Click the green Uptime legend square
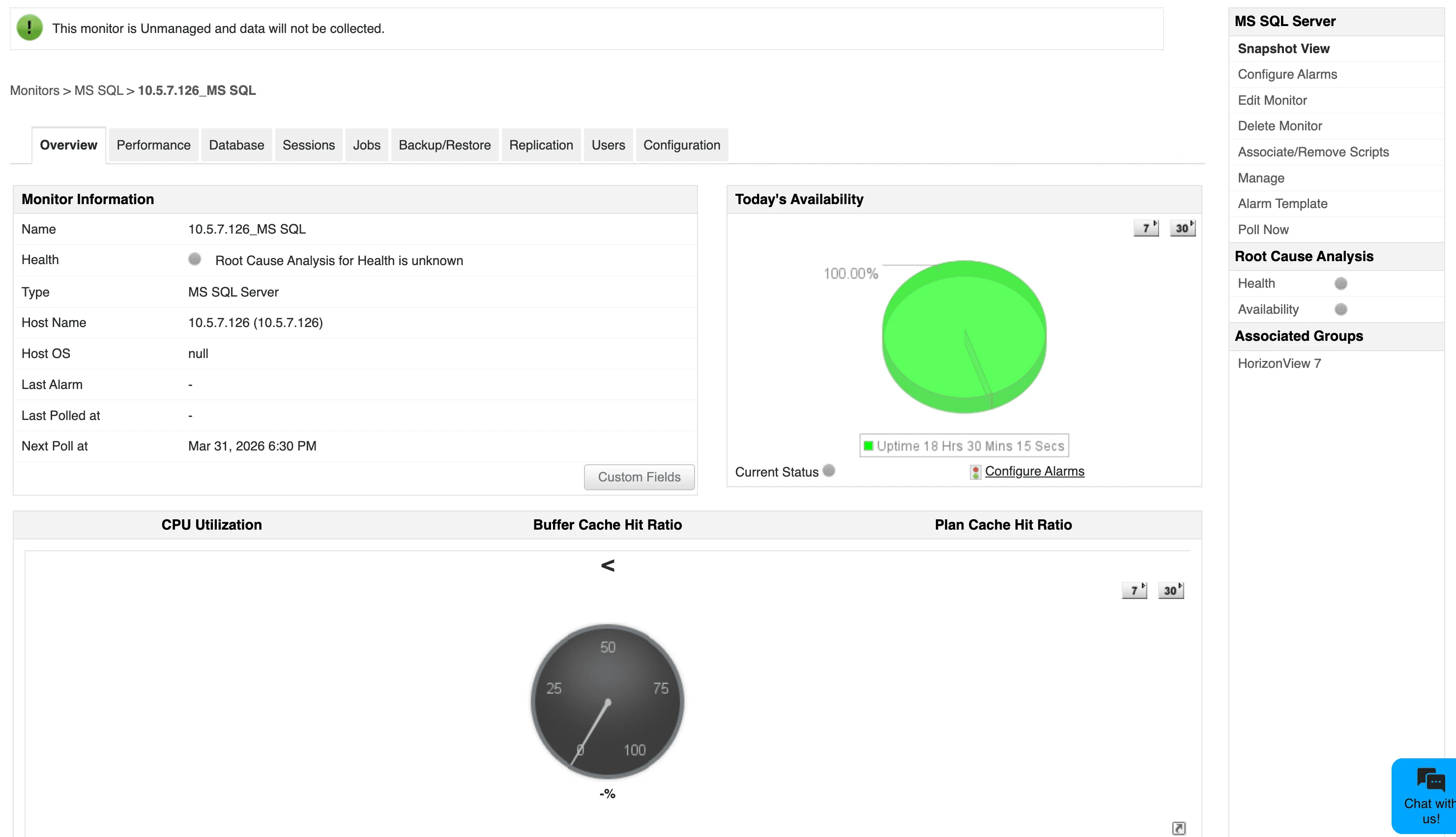The height and width of the screenshot is (837, 1456). pos(869,445)
